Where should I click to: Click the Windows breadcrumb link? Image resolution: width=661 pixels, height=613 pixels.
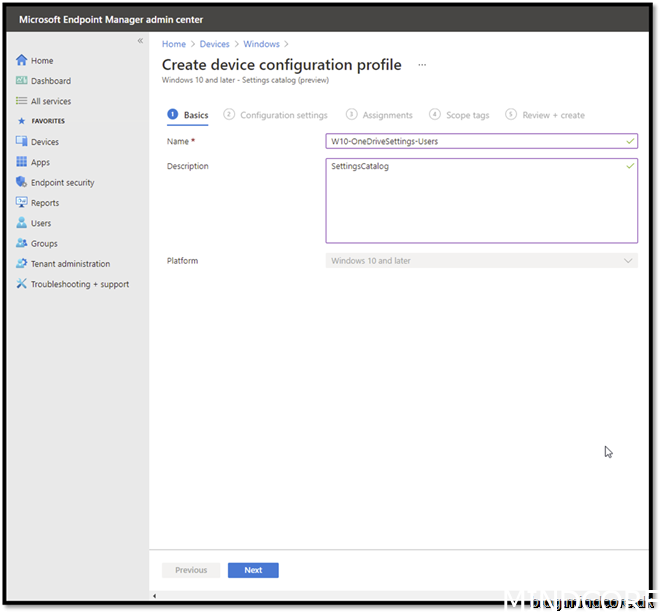click(261, 44)
